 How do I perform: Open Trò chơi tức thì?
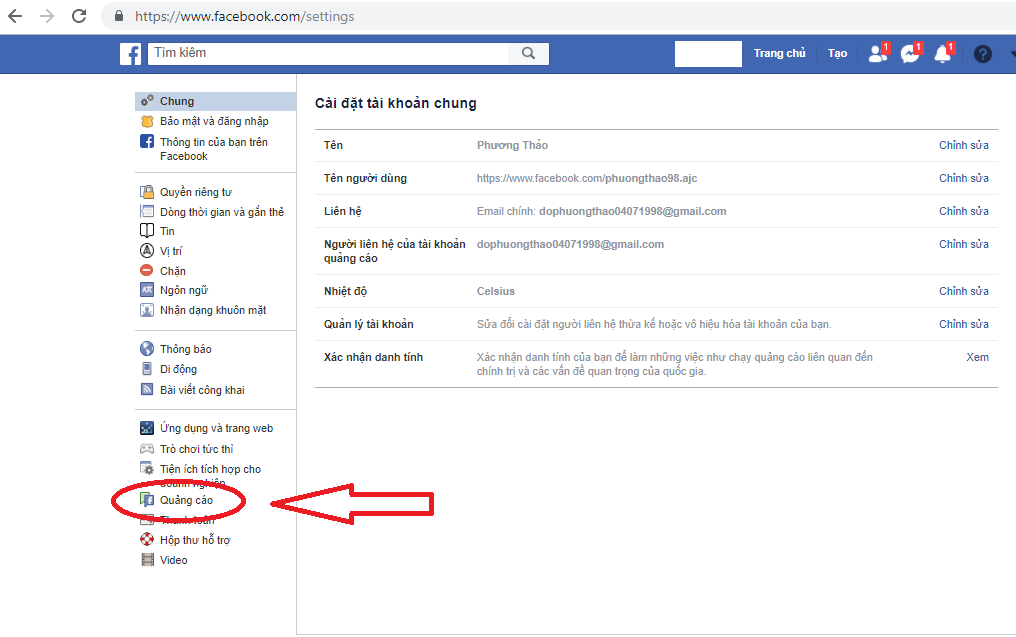pos(196,449)
